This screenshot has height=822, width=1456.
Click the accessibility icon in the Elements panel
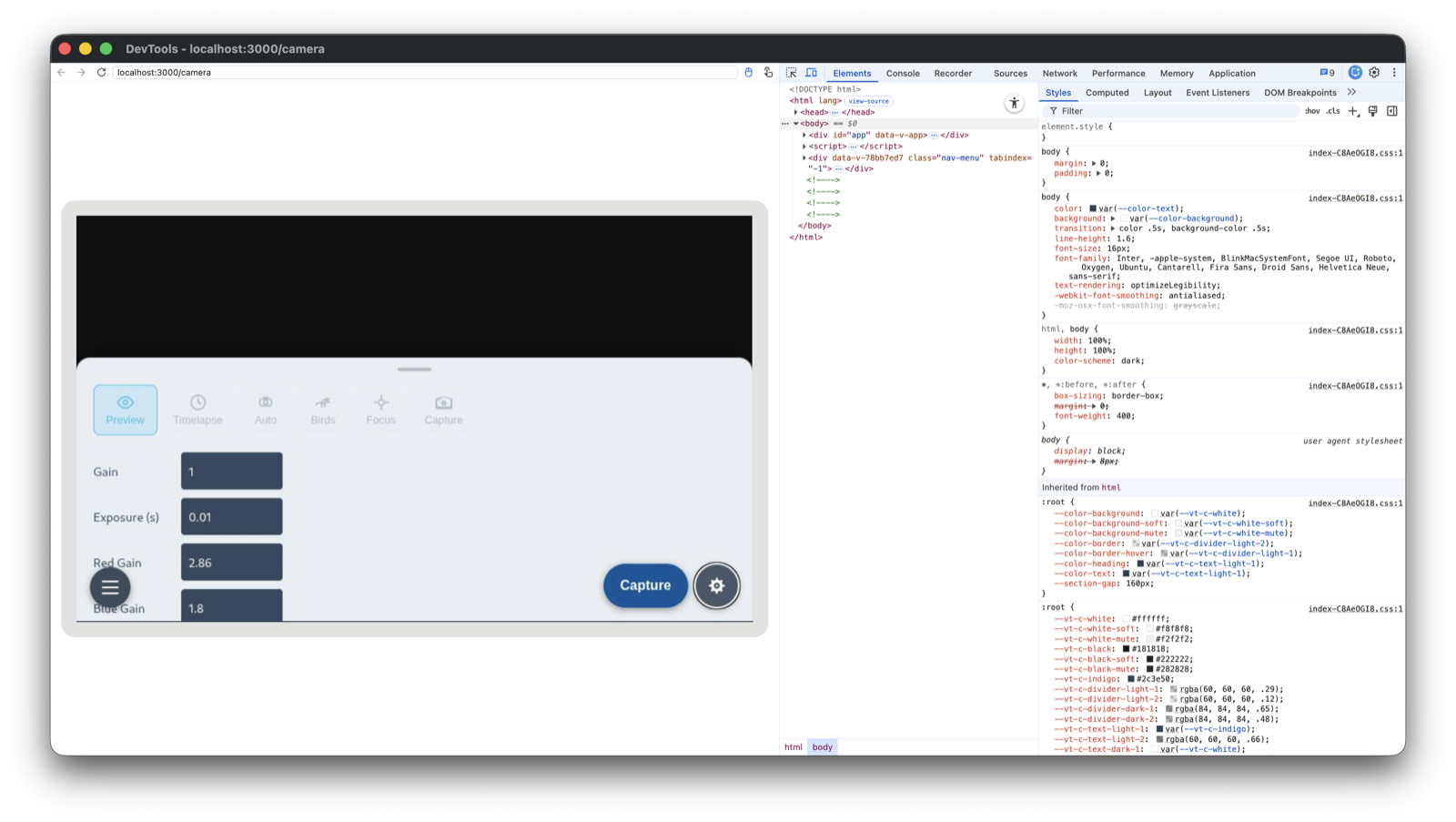[1014, 103]
